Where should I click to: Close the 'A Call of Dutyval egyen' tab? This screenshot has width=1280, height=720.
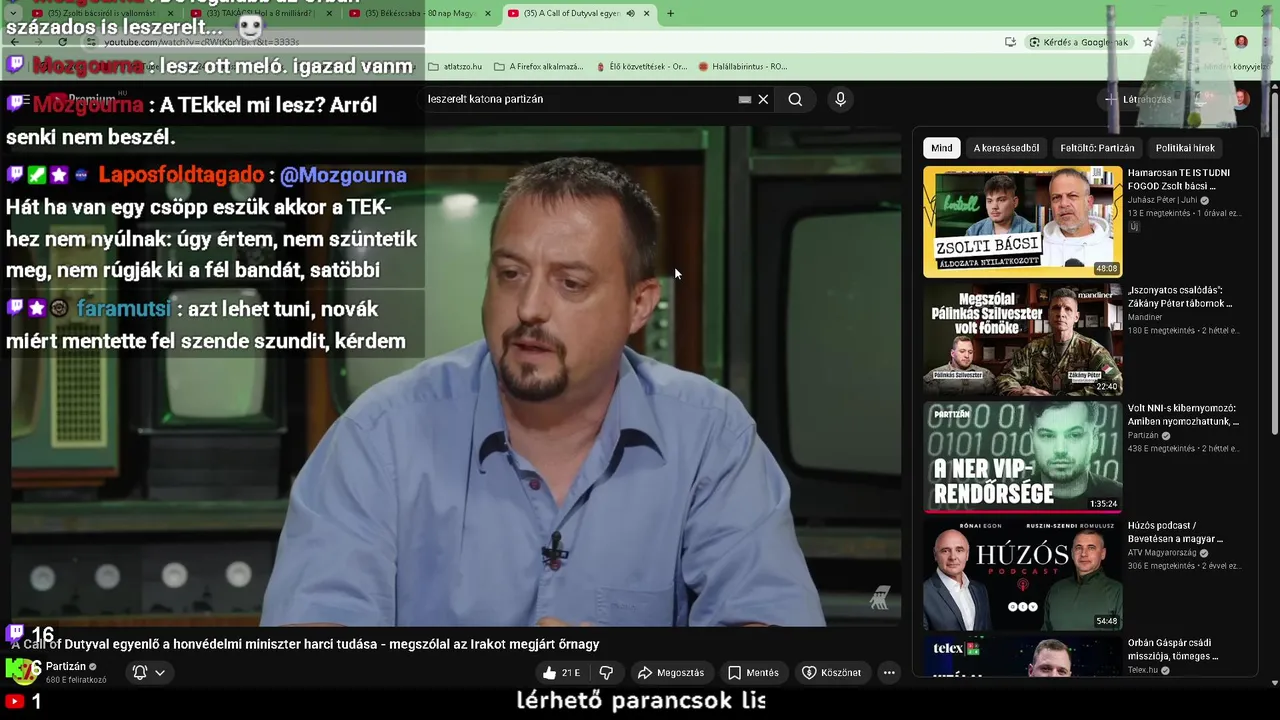(x=646, y=13)
